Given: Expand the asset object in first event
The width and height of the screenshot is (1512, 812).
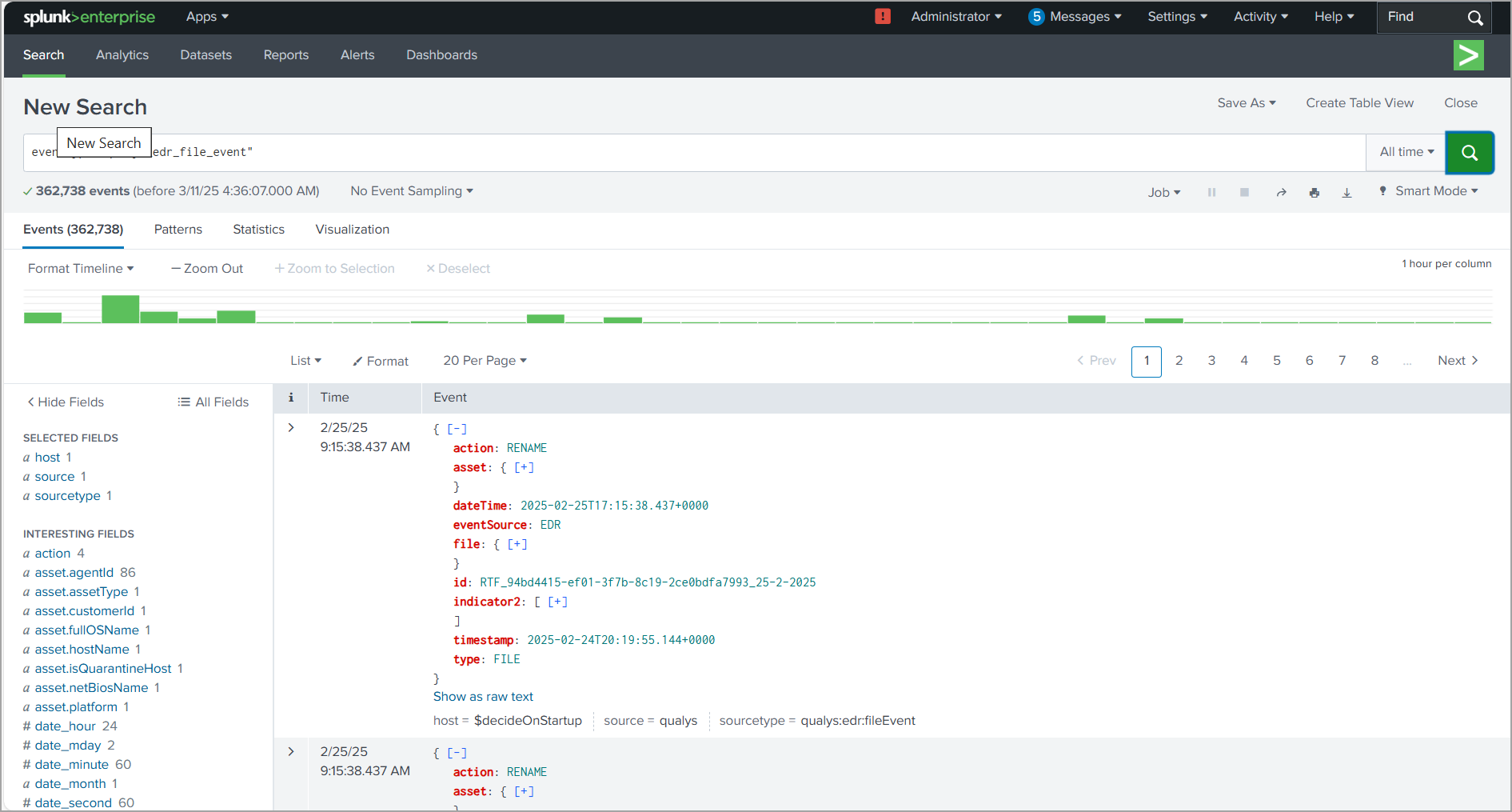Looking at the screenshot, I should point(524,467).
